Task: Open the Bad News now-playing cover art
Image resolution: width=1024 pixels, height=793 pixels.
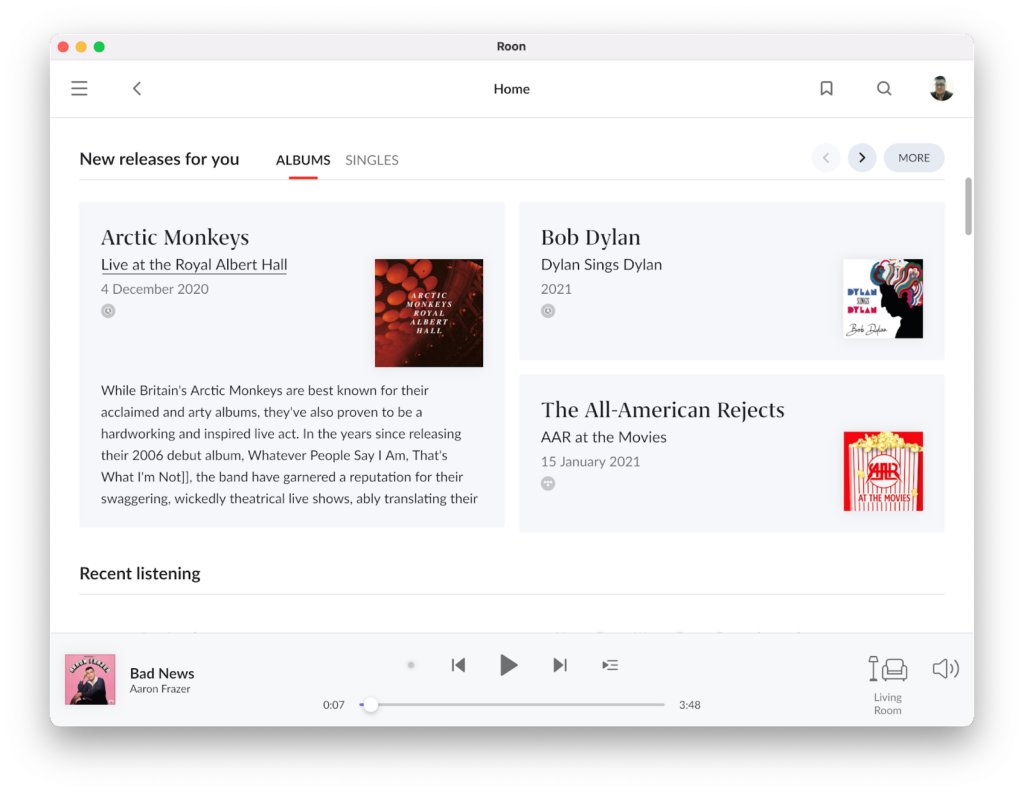Action: tap(90, 679)
